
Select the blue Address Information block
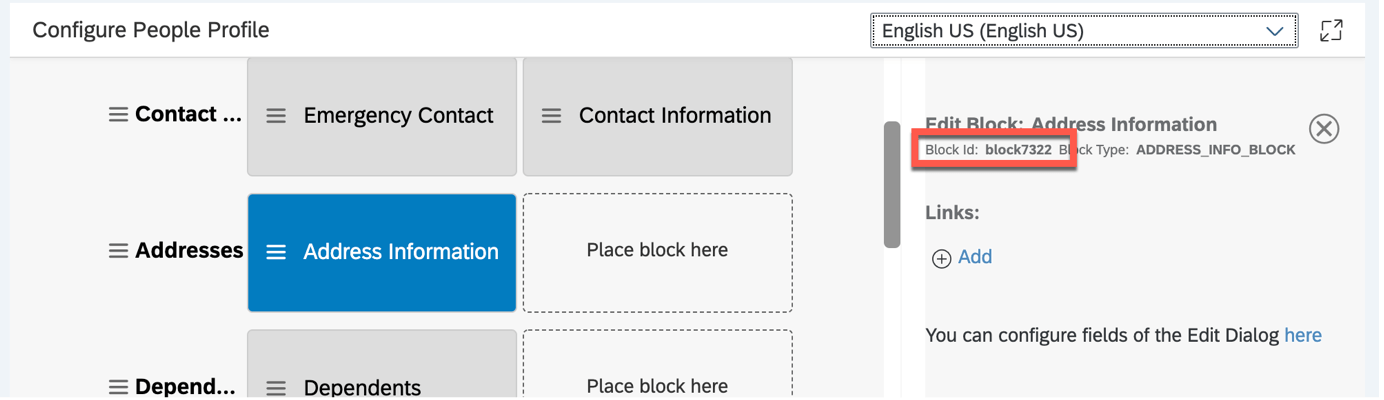pos(382,252)
